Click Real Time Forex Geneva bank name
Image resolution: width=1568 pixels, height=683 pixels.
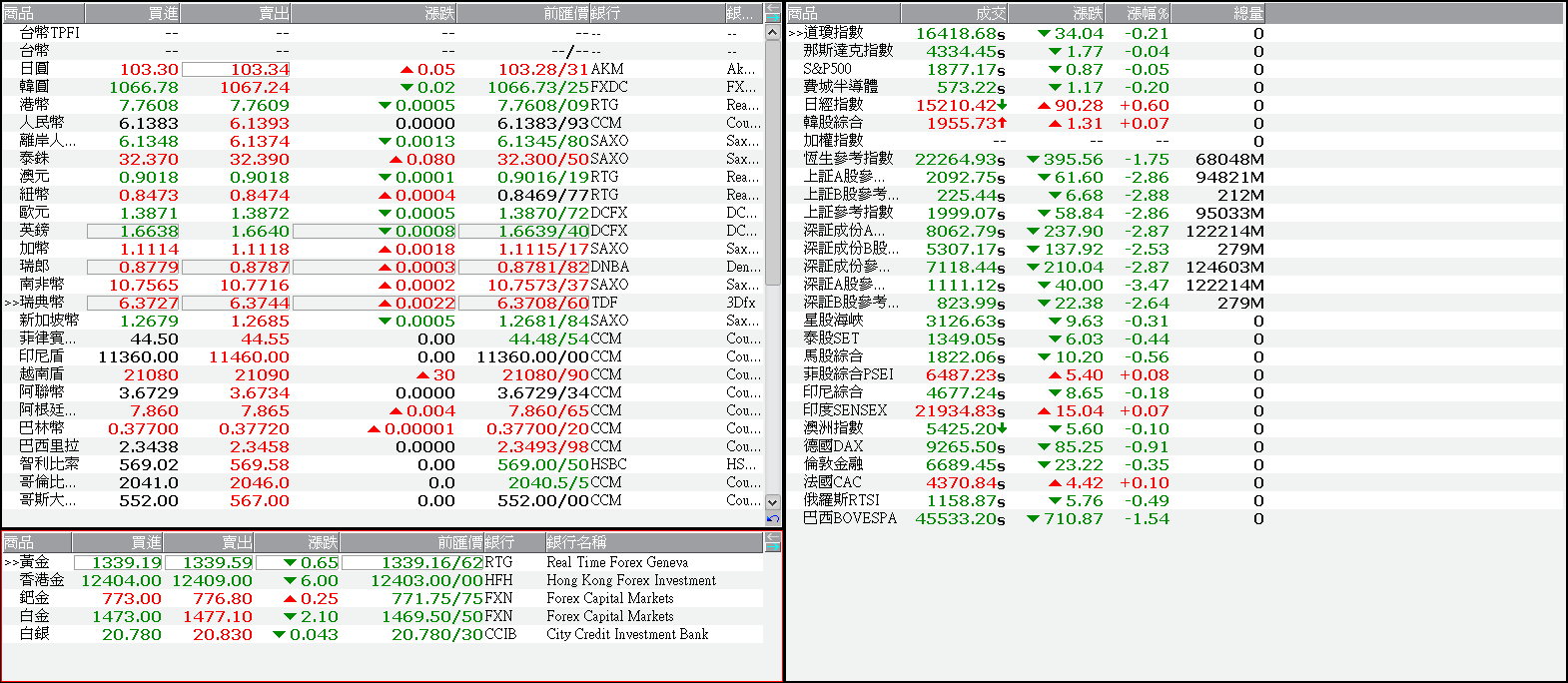click(617, 562)
